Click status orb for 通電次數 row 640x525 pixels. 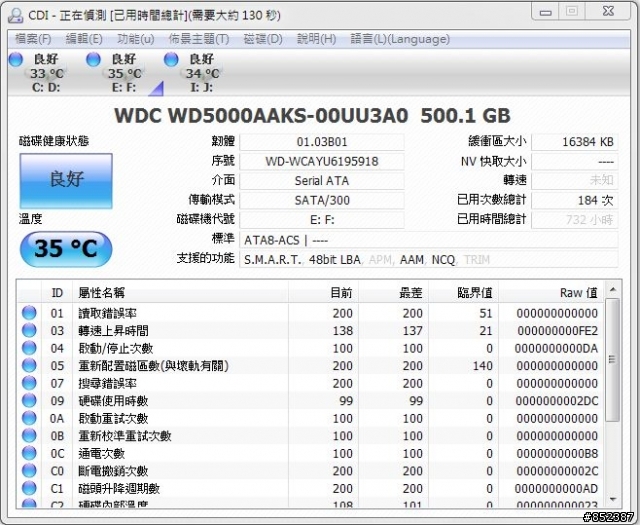(x=29, y=453)
